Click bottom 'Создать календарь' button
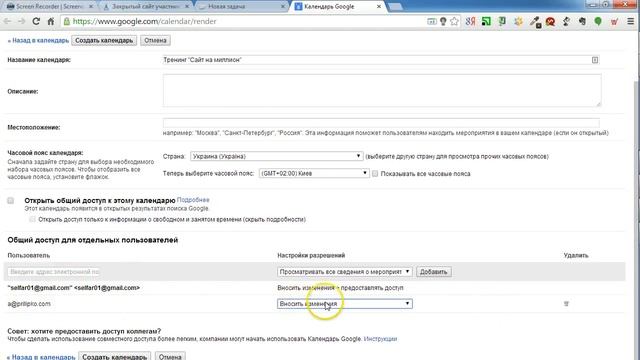Image resolution: width=640 pixels, height=360 pixels. pyautogui.click(x=114, y=356)
